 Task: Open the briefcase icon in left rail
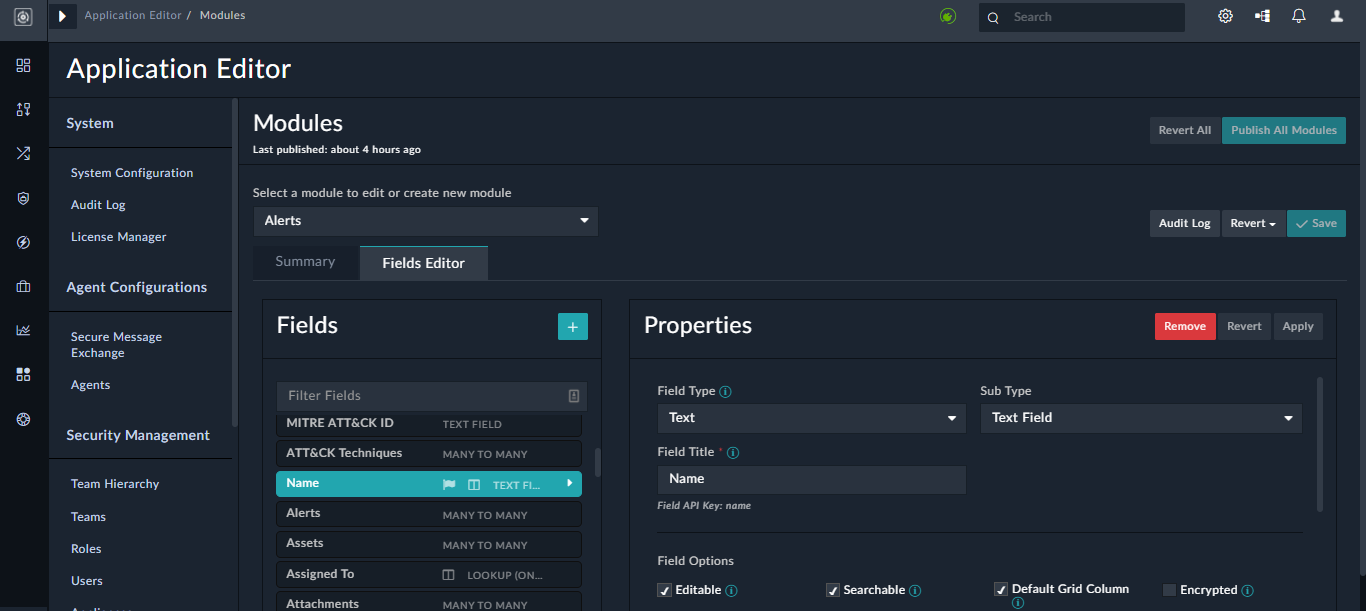23,286
